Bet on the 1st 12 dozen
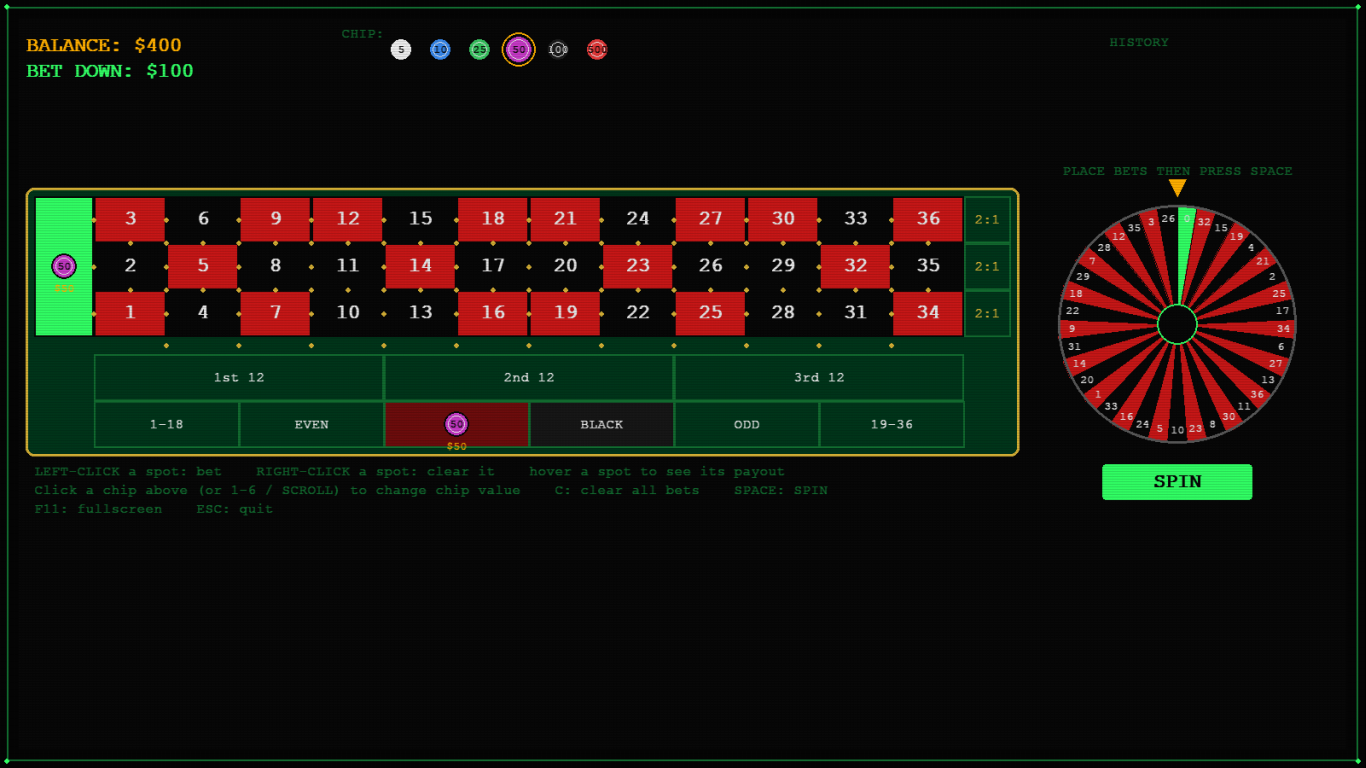This screenshot has width=1366, height=768. click(x=239, y=377)
